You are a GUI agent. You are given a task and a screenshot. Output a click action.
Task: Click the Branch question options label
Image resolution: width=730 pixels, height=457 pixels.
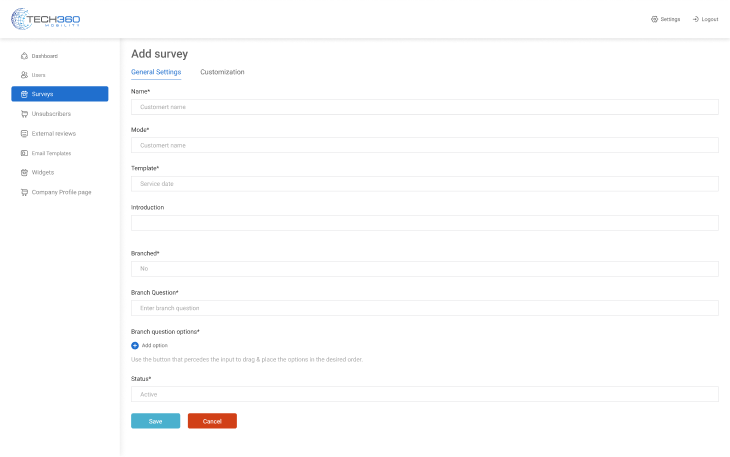(165, 332)
